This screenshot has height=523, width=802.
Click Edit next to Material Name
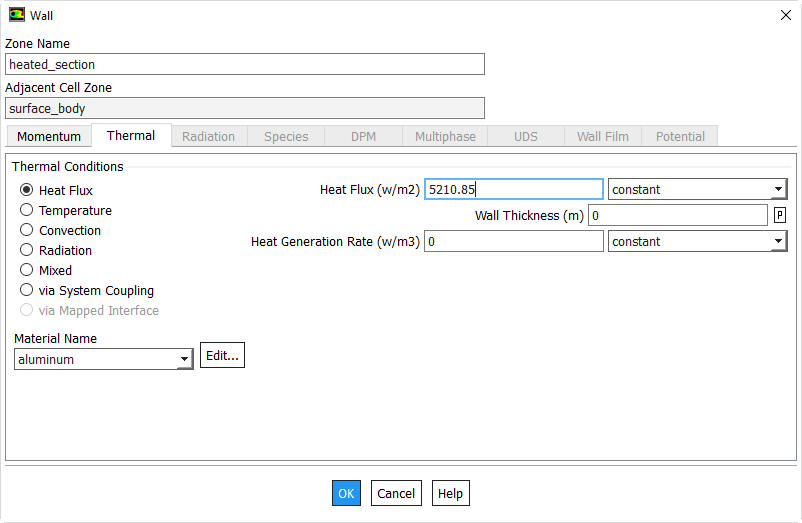coord(222,355)
